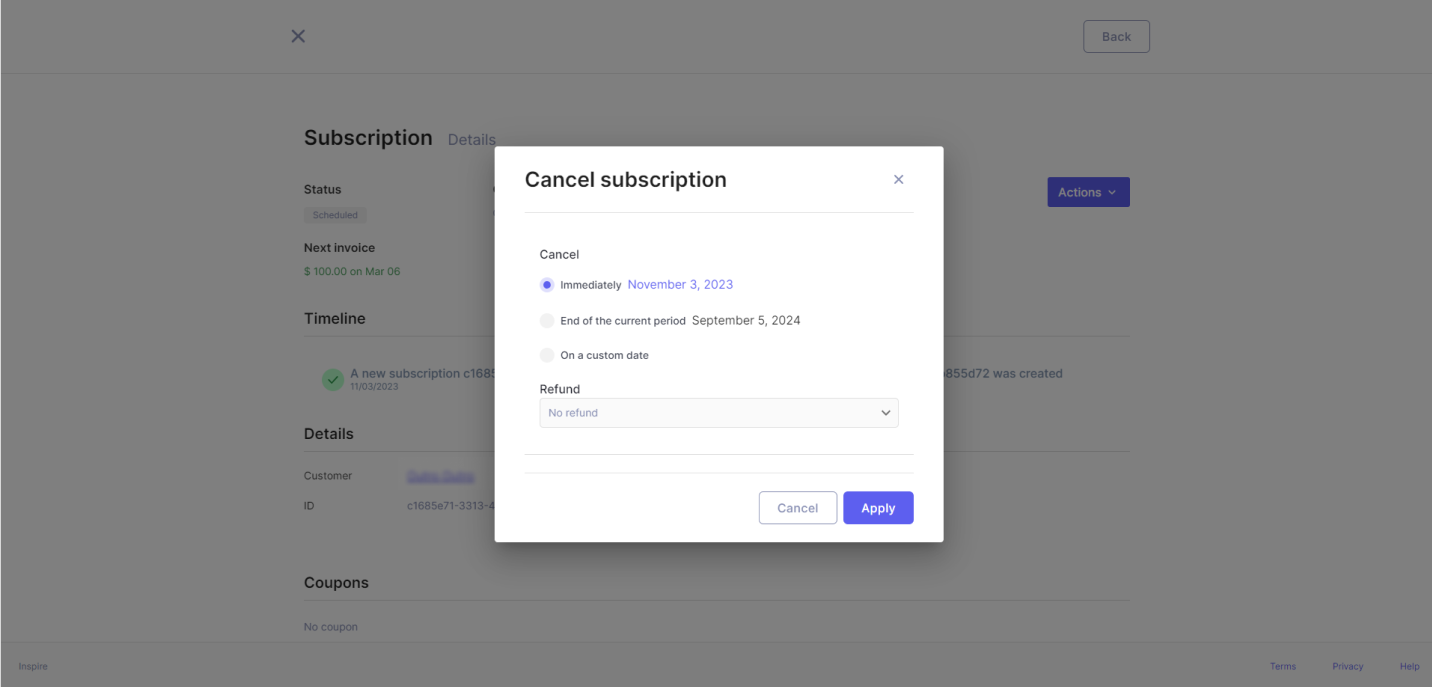1432x687 pixels.
Task: Open the Terms link in footer
Action: click(x=1283, y=666)
